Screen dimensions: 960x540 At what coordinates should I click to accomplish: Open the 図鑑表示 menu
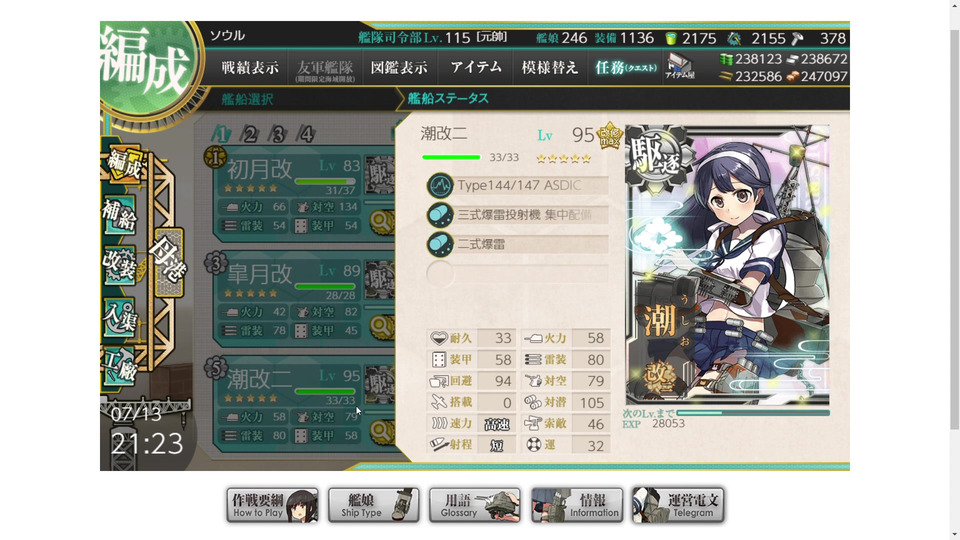[399, 68]
